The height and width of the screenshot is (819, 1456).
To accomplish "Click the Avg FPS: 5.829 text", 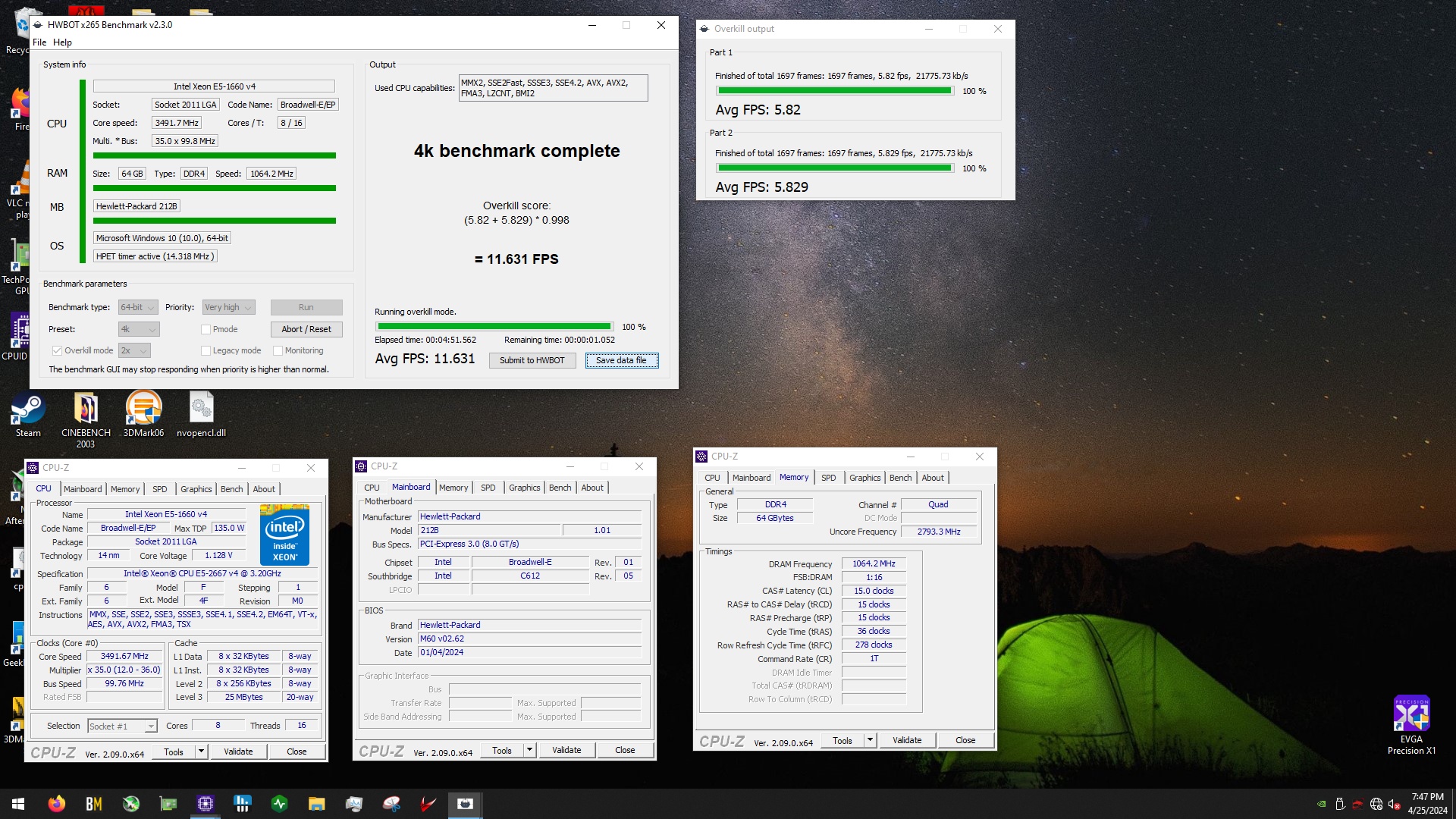I will coord(761,187).
